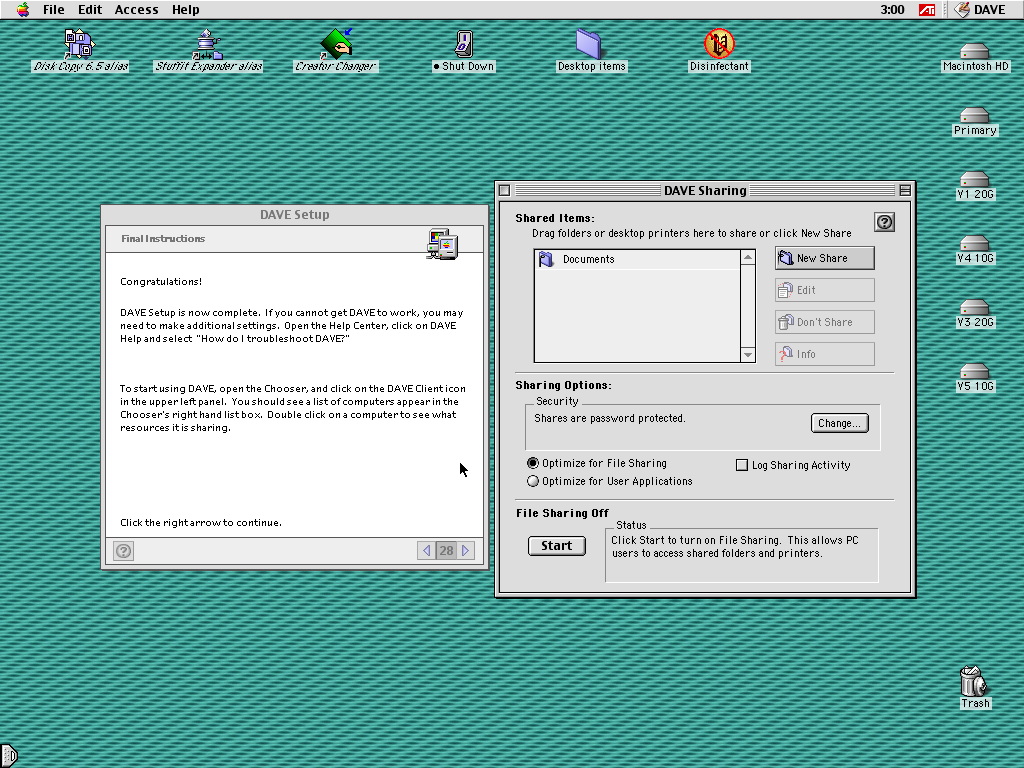This screenshot has height=768, width=1024.
Task: Open the File menu
Action: pyautogui.click(x=54, y=10)
